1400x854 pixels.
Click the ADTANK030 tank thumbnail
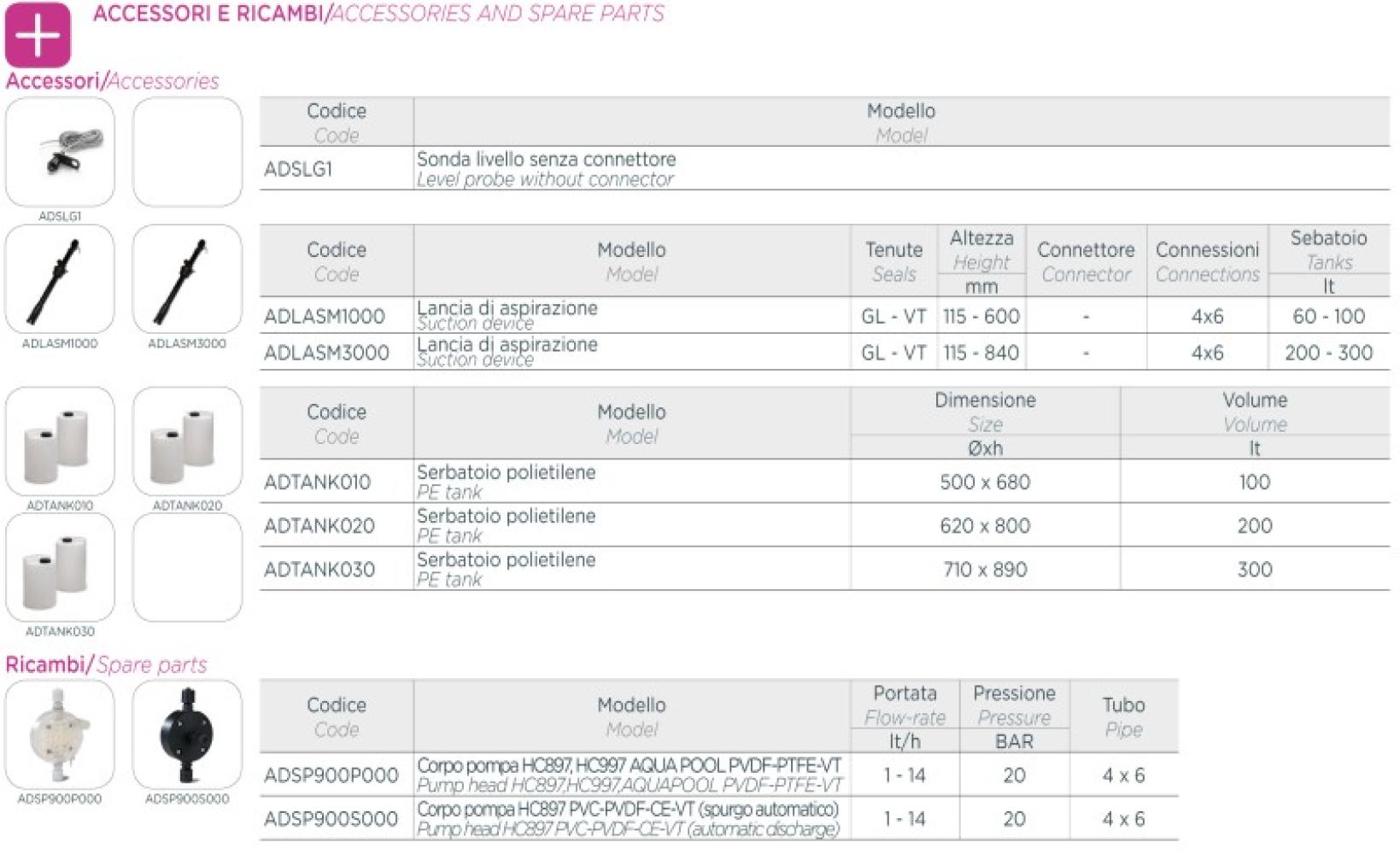[60, 567]
